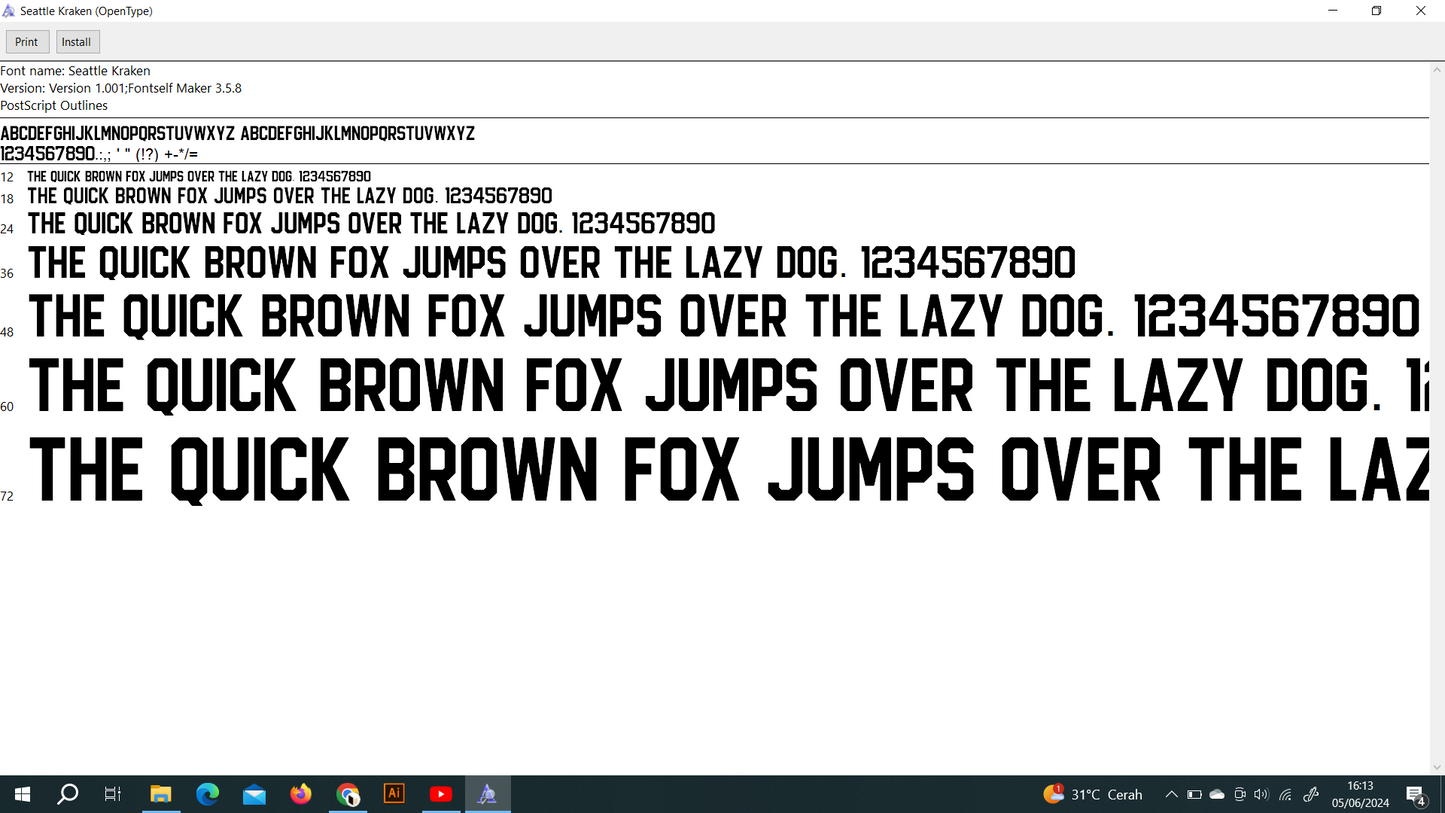Screen dimensions: 1445x813
Task: Open the OneDrive cloud tray icon
Action: (x=1217, y=795)
